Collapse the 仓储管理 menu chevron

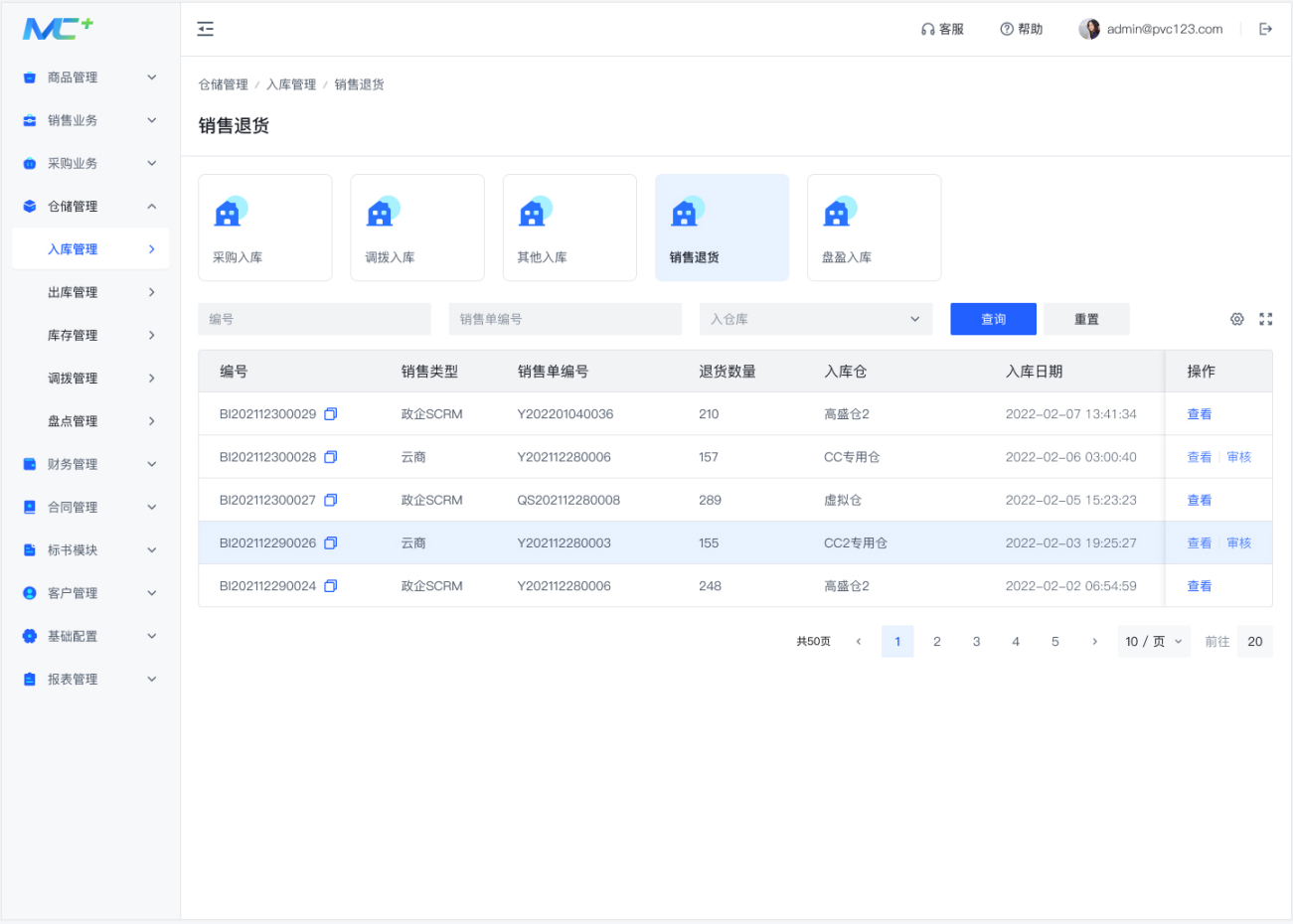(x=152, y=207)
